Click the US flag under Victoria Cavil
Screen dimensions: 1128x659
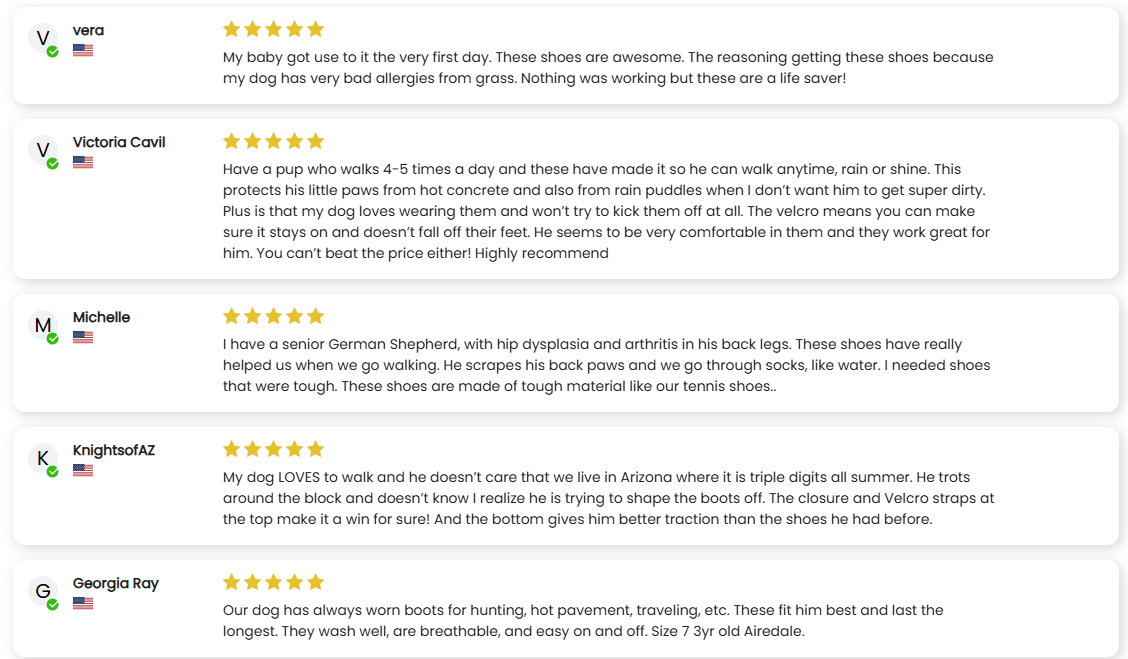tap(83, 162)
